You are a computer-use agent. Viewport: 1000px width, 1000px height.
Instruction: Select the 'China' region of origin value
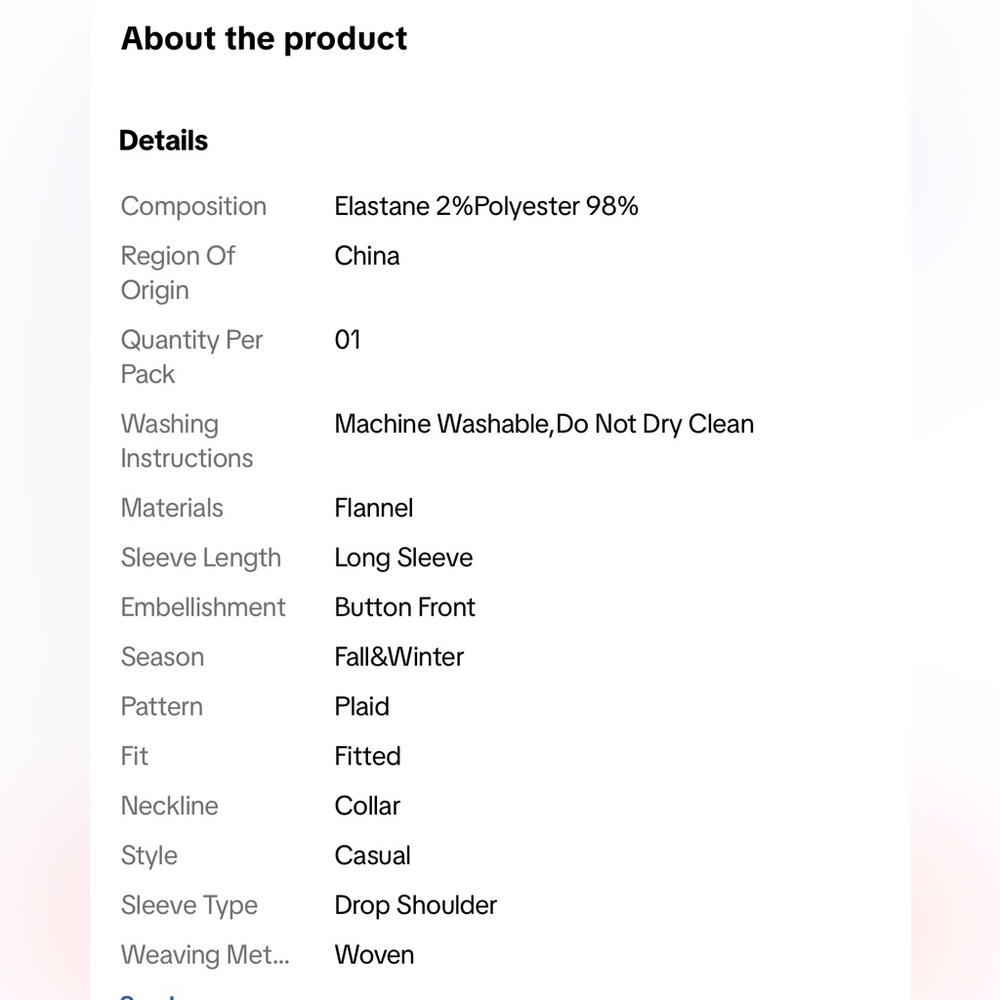pyautogui.click(x=367, y=256)
